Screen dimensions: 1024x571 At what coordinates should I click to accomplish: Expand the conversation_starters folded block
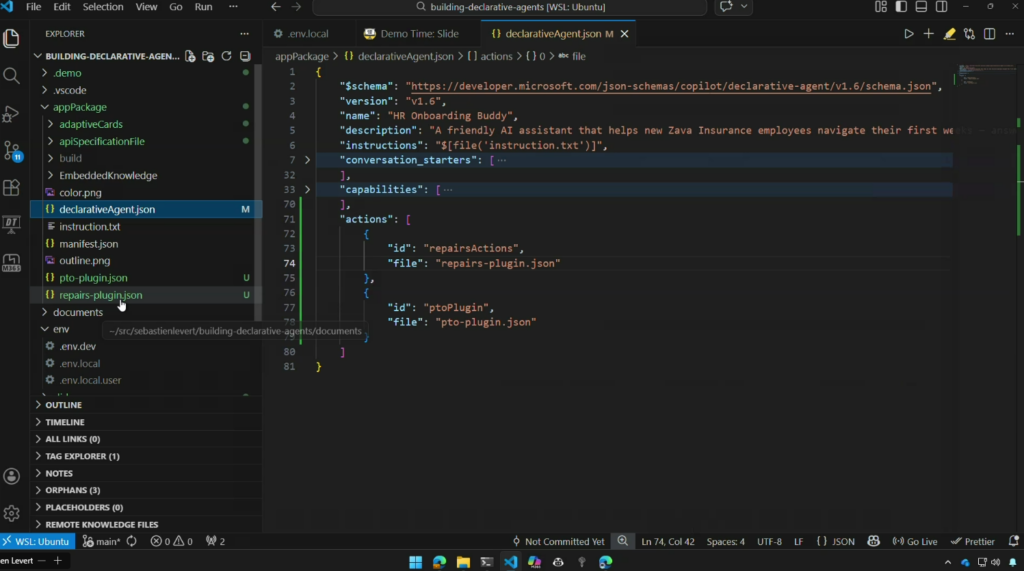click(x=307, y=160)
